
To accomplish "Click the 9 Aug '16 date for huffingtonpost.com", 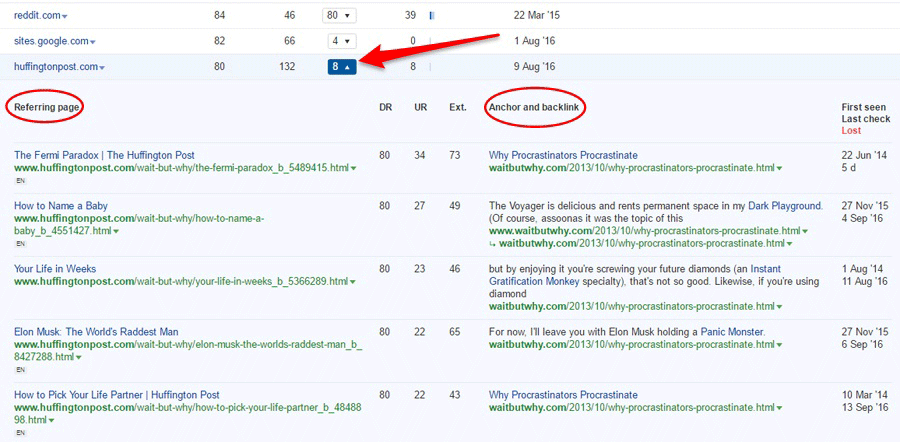I will (534, 67).
